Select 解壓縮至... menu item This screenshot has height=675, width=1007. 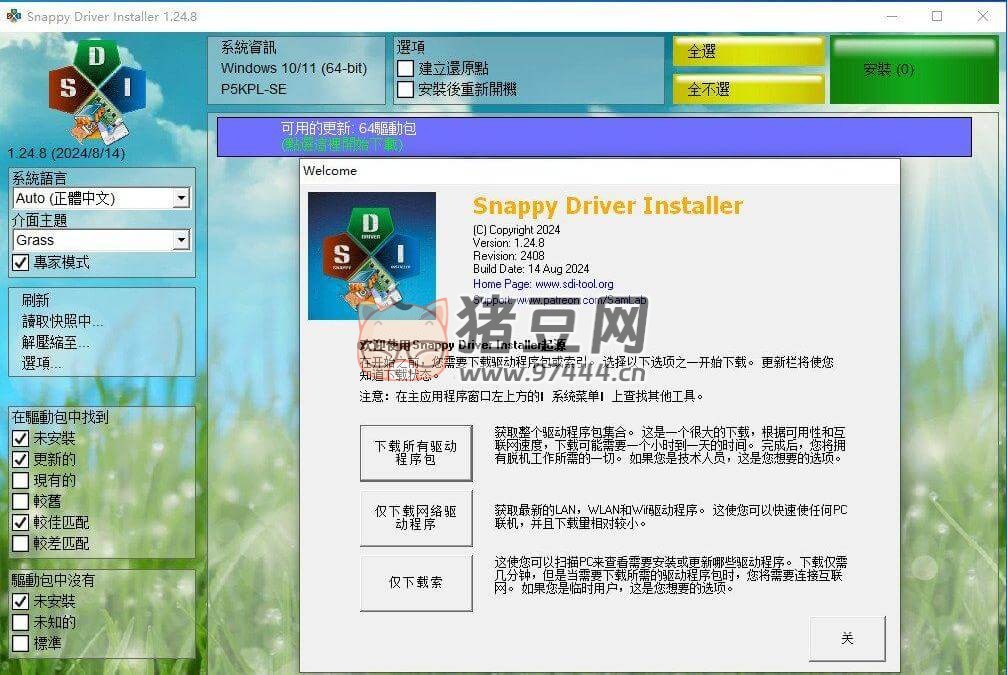click(x=56, y=342)
